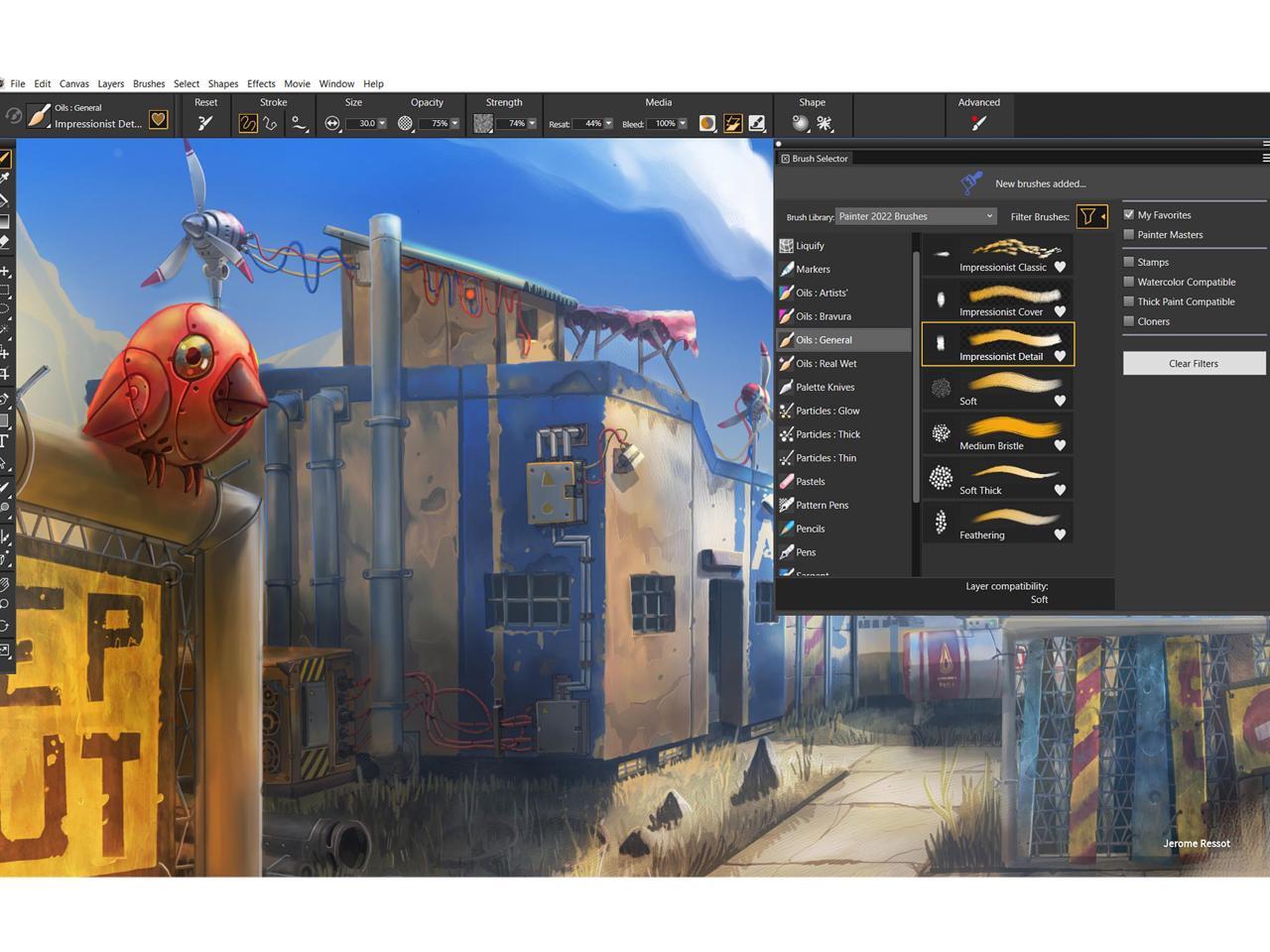
Task: Open the Brushes menu
Action: click(x=149, y=83)
